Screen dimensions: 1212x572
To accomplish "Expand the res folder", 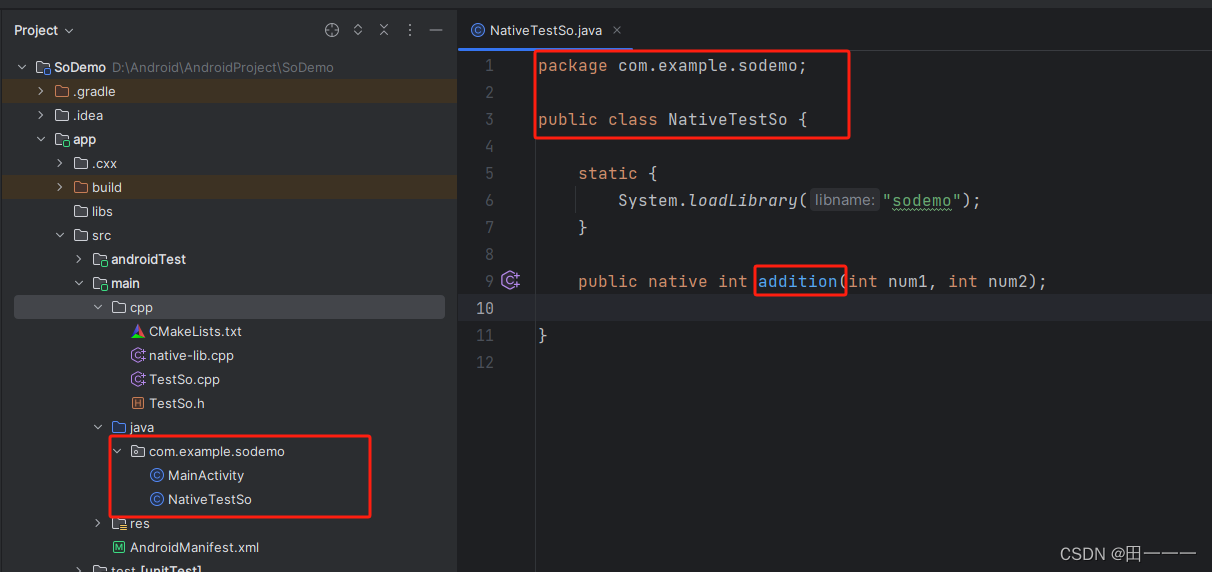I will 98,523.
